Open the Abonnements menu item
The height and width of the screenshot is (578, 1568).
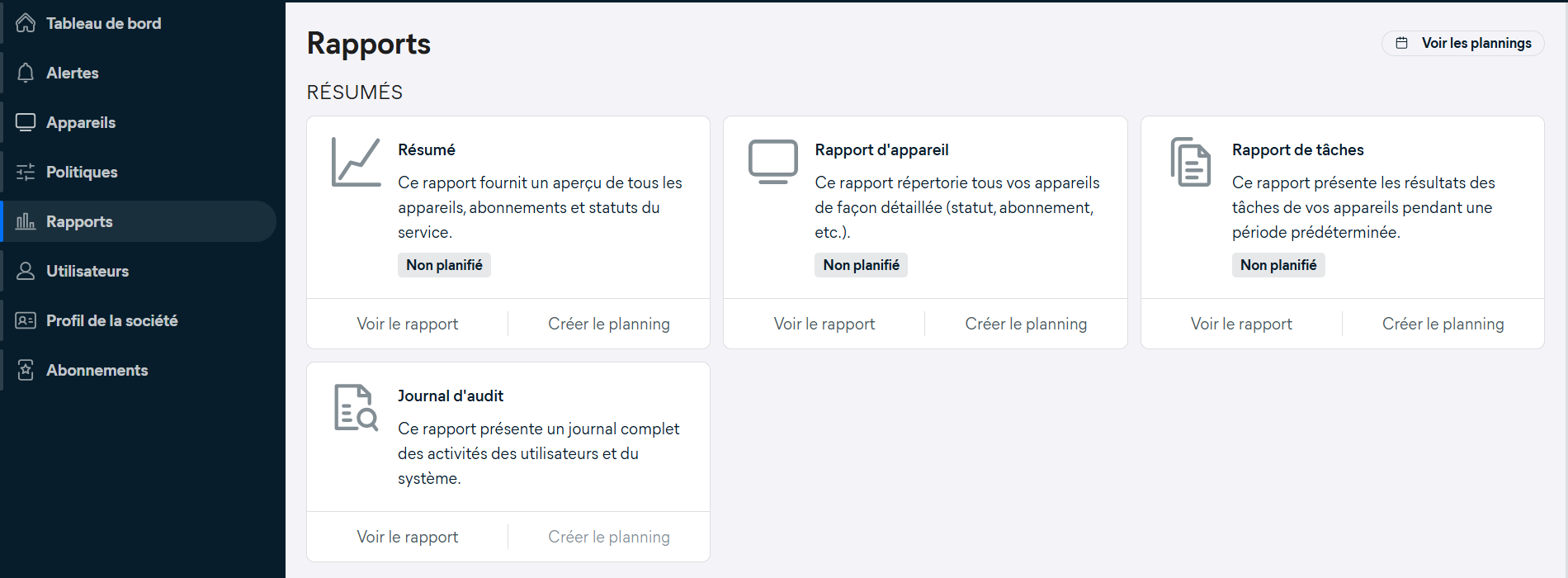[x=97, y=370]
